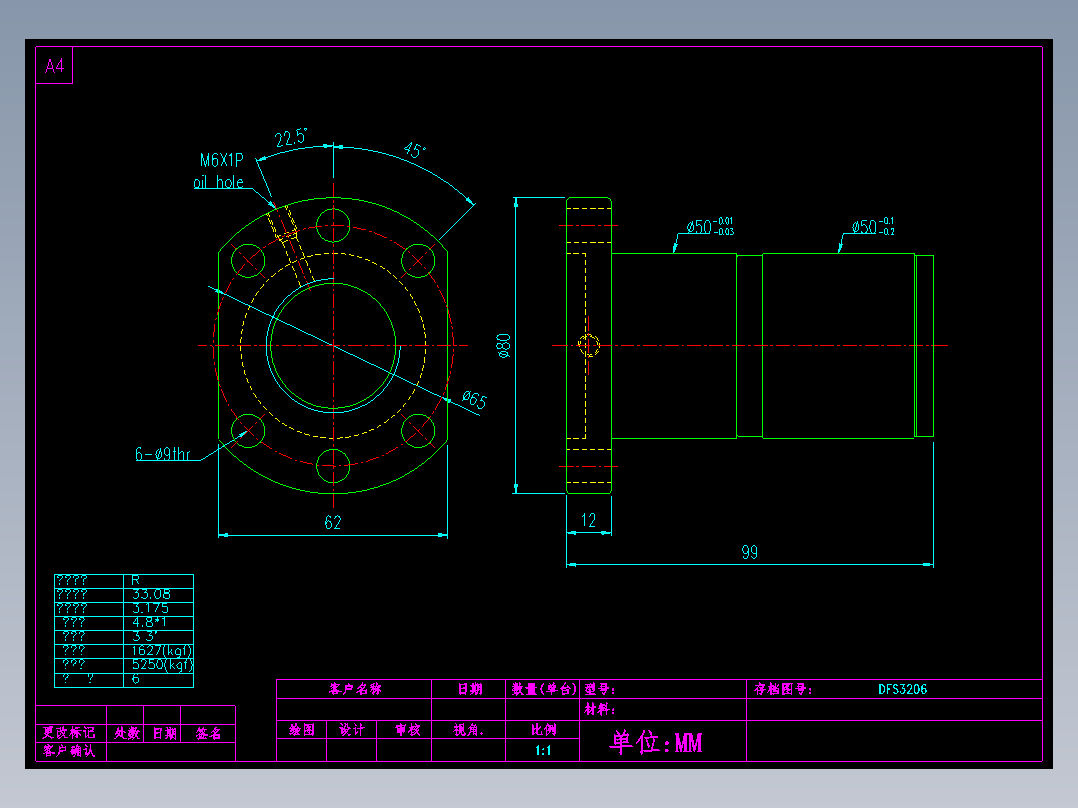Select the 12 flange thickness dimension
1078x808 pixels.
(588, 520)
